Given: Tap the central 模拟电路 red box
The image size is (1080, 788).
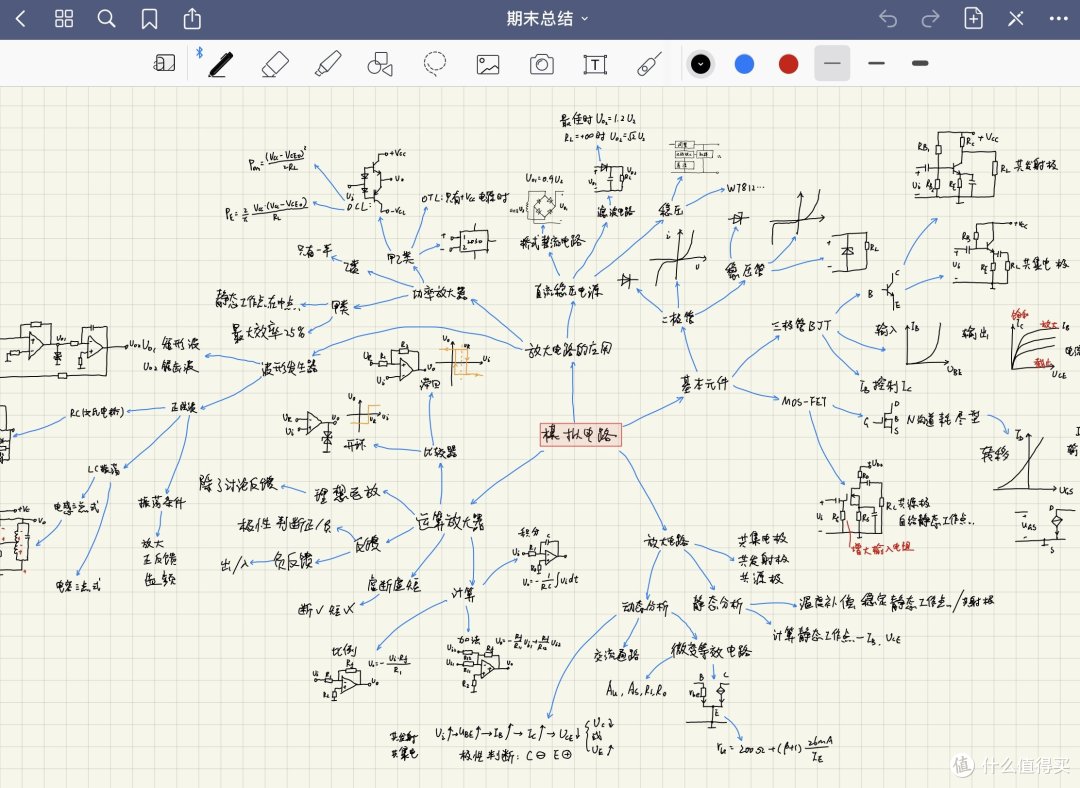Looking at the screenshot, I should (x=581, y=435).
